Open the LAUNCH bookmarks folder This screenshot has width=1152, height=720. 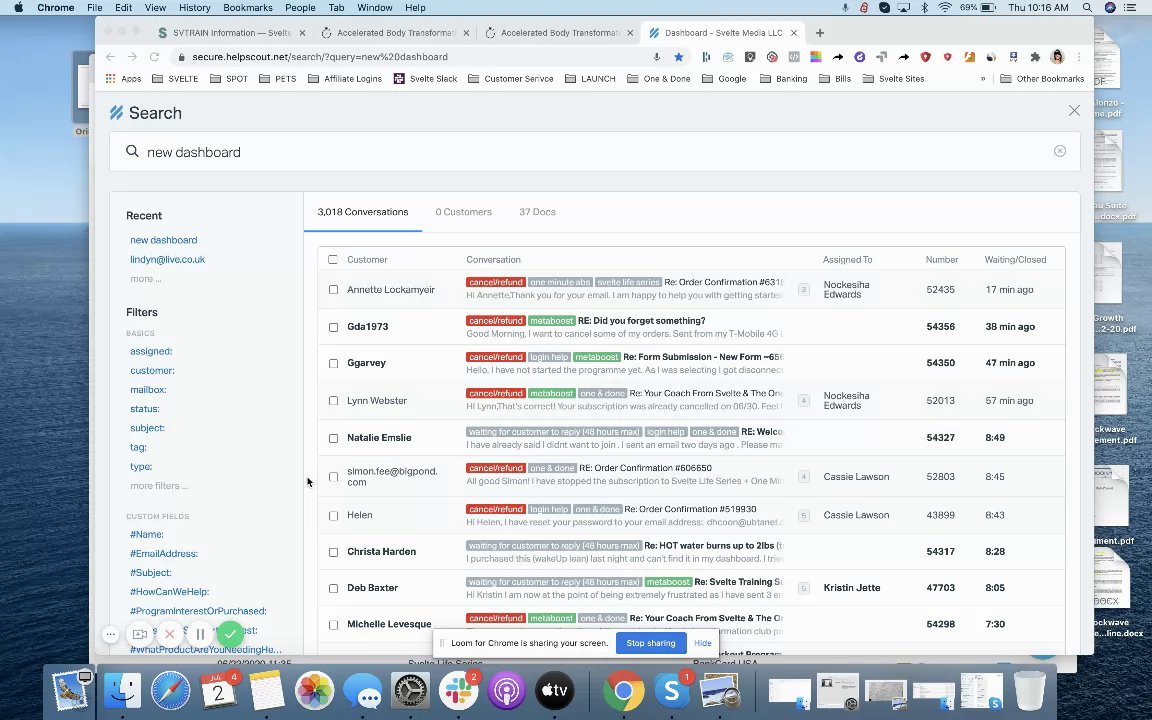tap(590, 79)
